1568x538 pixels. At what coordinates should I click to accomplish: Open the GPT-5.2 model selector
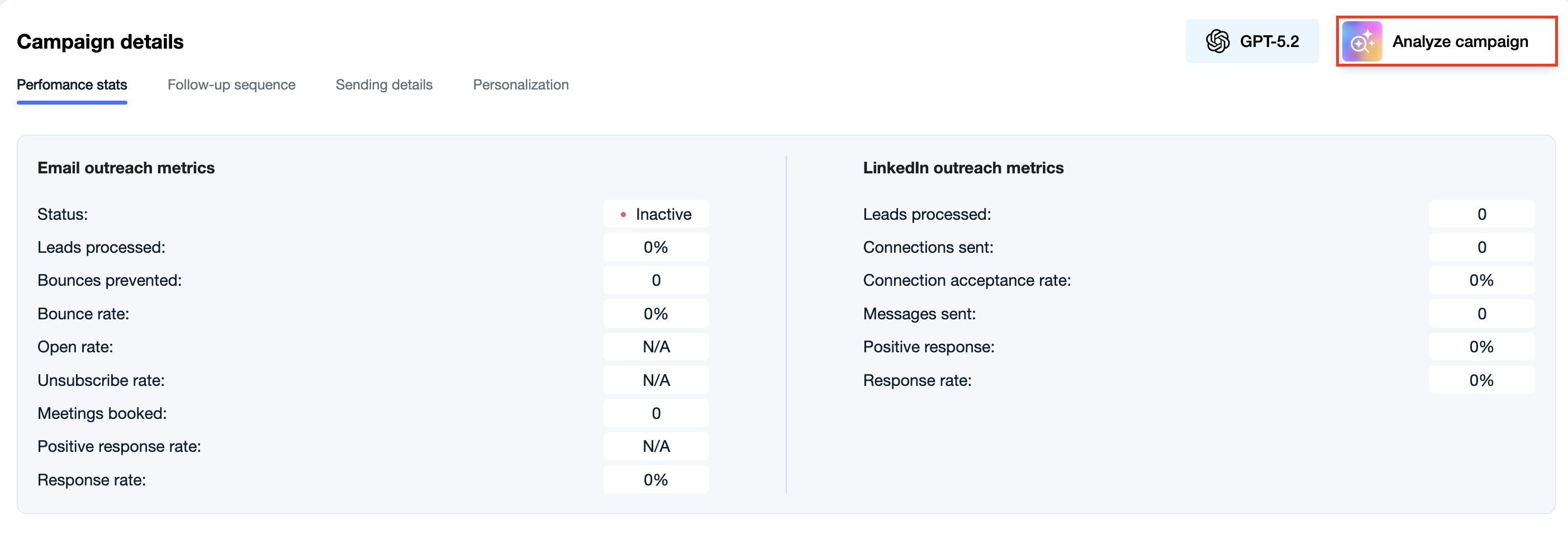1252,41
